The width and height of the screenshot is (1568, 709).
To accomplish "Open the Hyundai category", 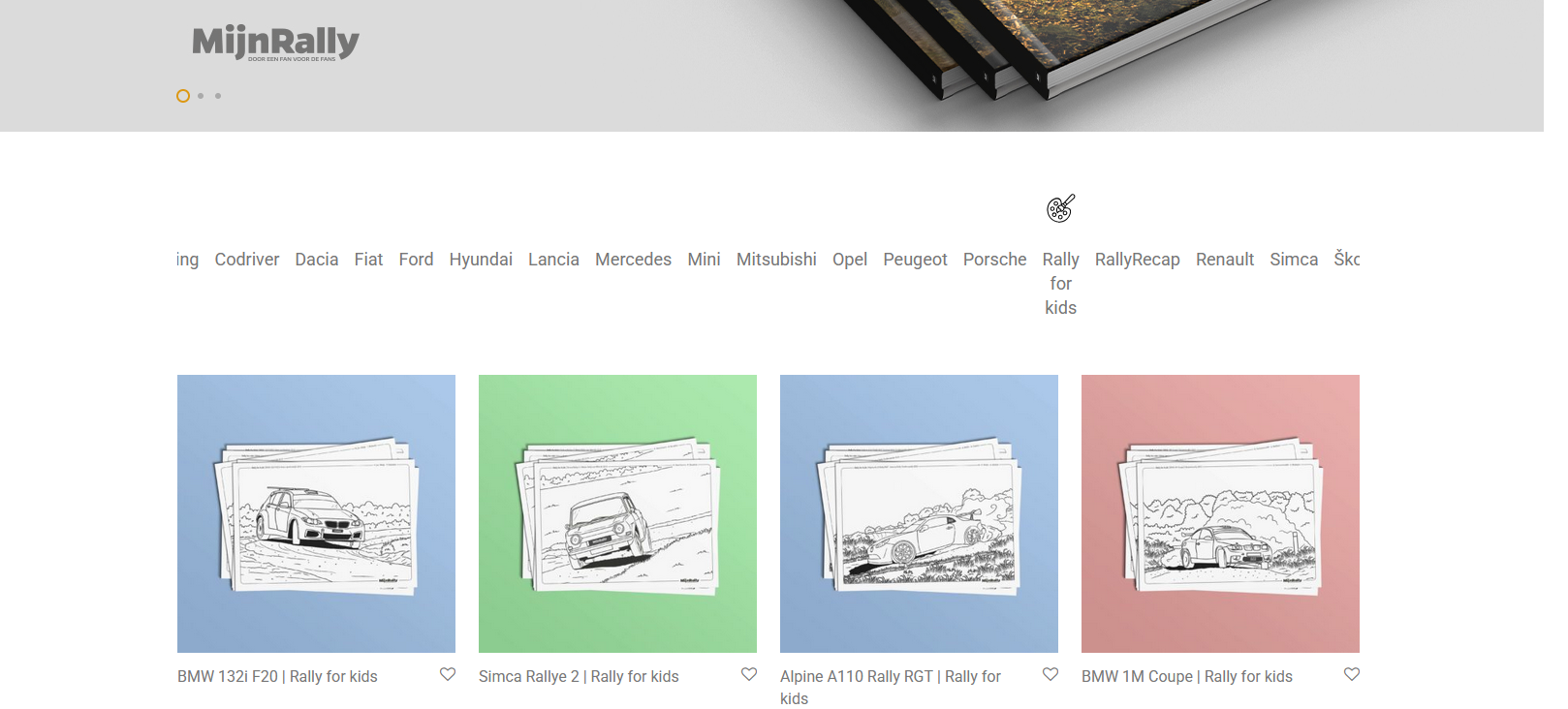I will pyautogui.click(x=481, y=260).
